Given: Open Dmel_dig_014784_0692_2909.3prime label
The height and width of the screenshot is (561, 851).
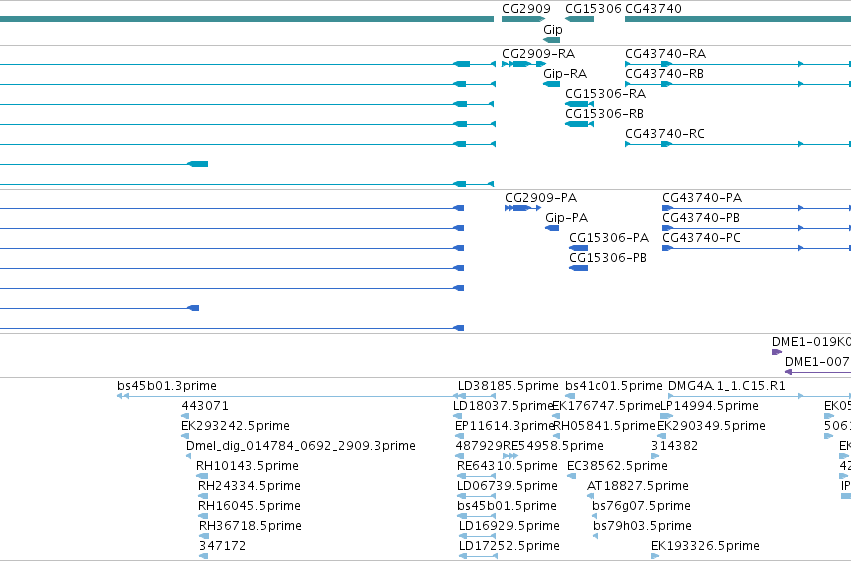Looking at the screenshot, I should pos(301,446).
